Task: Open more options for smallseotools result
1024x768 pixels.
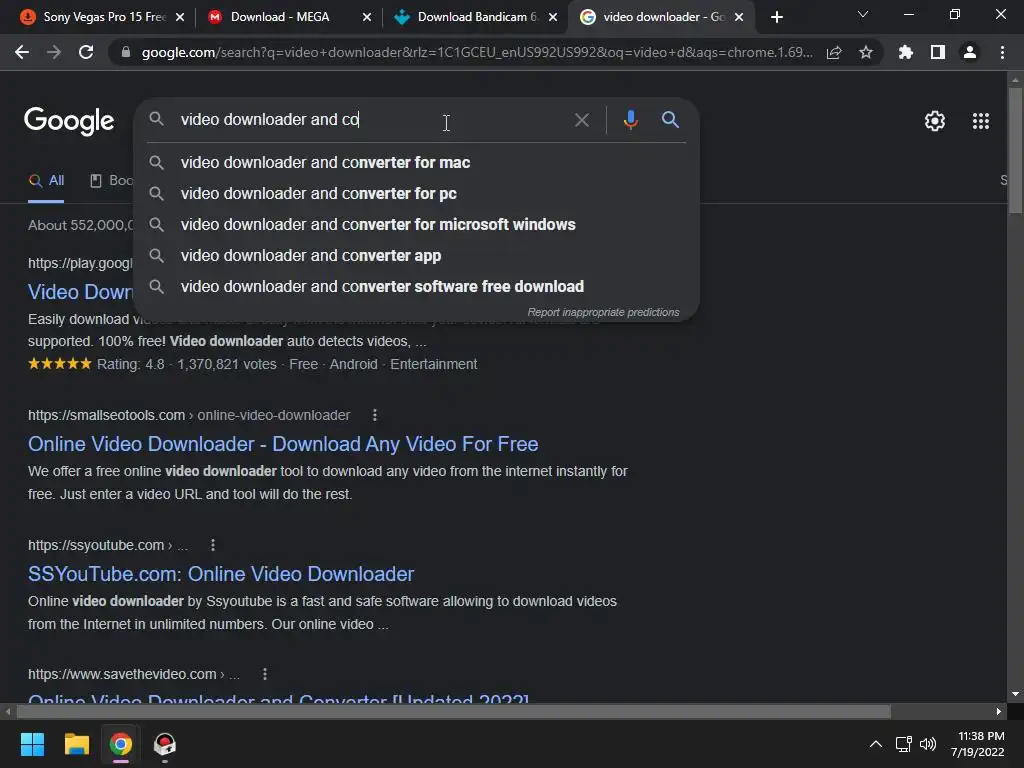Action: [374, 415]
